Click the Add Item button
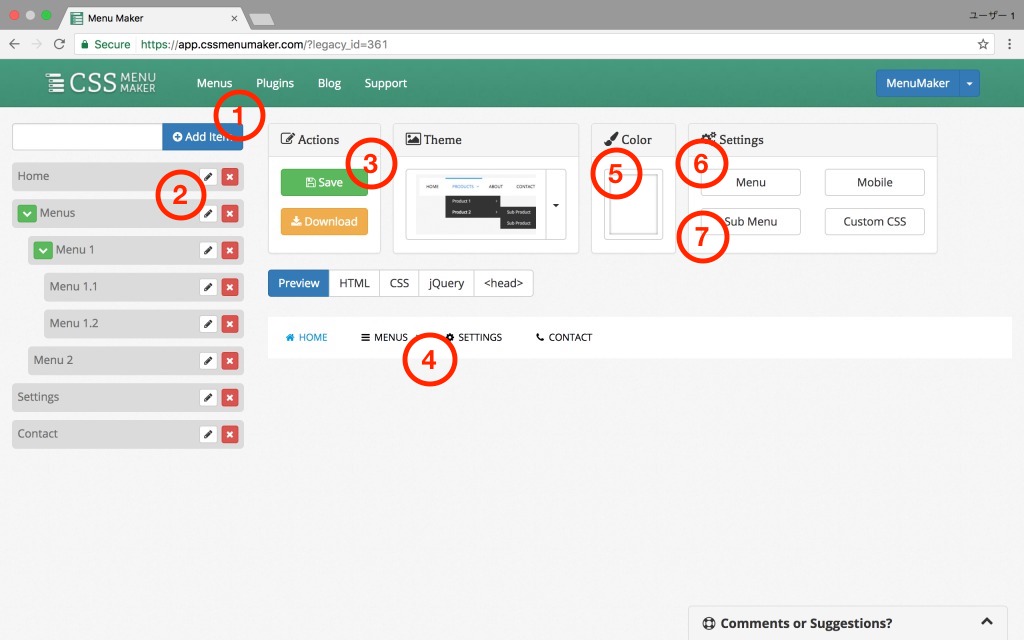Screen dimensions: 1024x640 click(202, 136)
